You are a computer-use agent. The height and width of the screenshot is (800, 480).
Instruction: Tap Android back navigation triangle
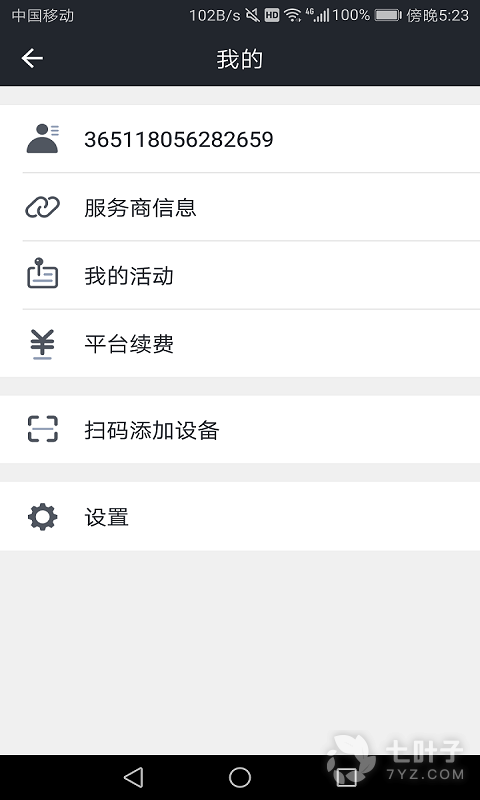point(134,778)
